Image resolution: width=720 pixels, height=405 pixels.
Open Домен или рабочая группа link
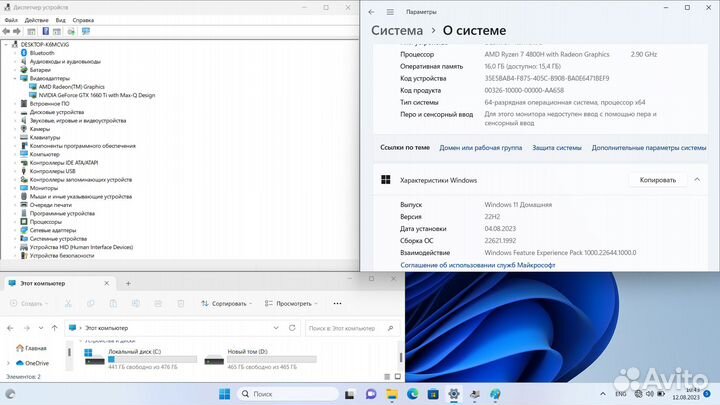point(480,147)
